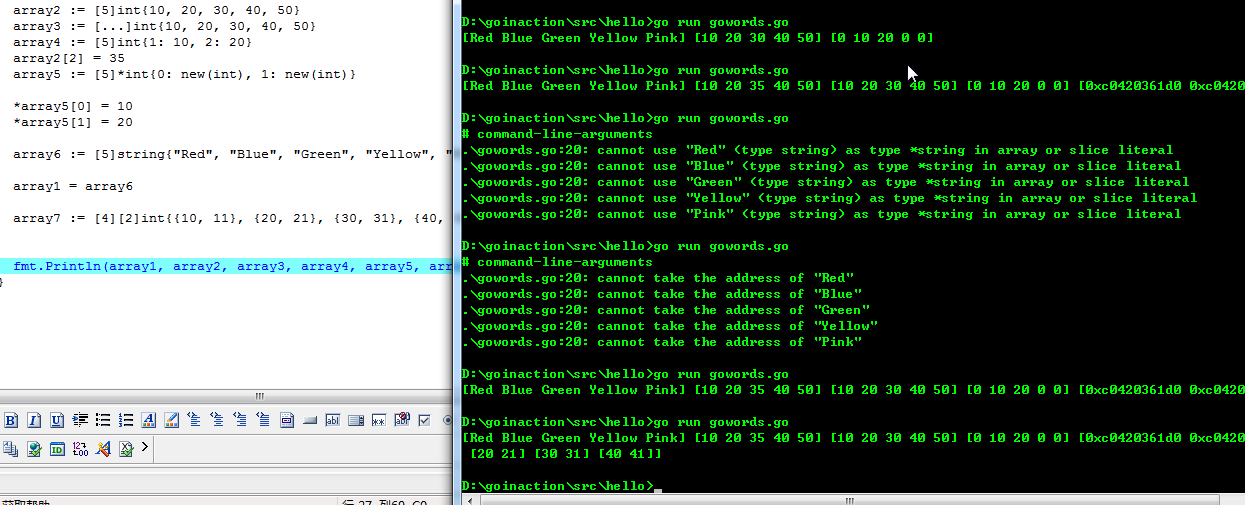
Task: Insert numbered ordered list icon
Action: (126, 420)
